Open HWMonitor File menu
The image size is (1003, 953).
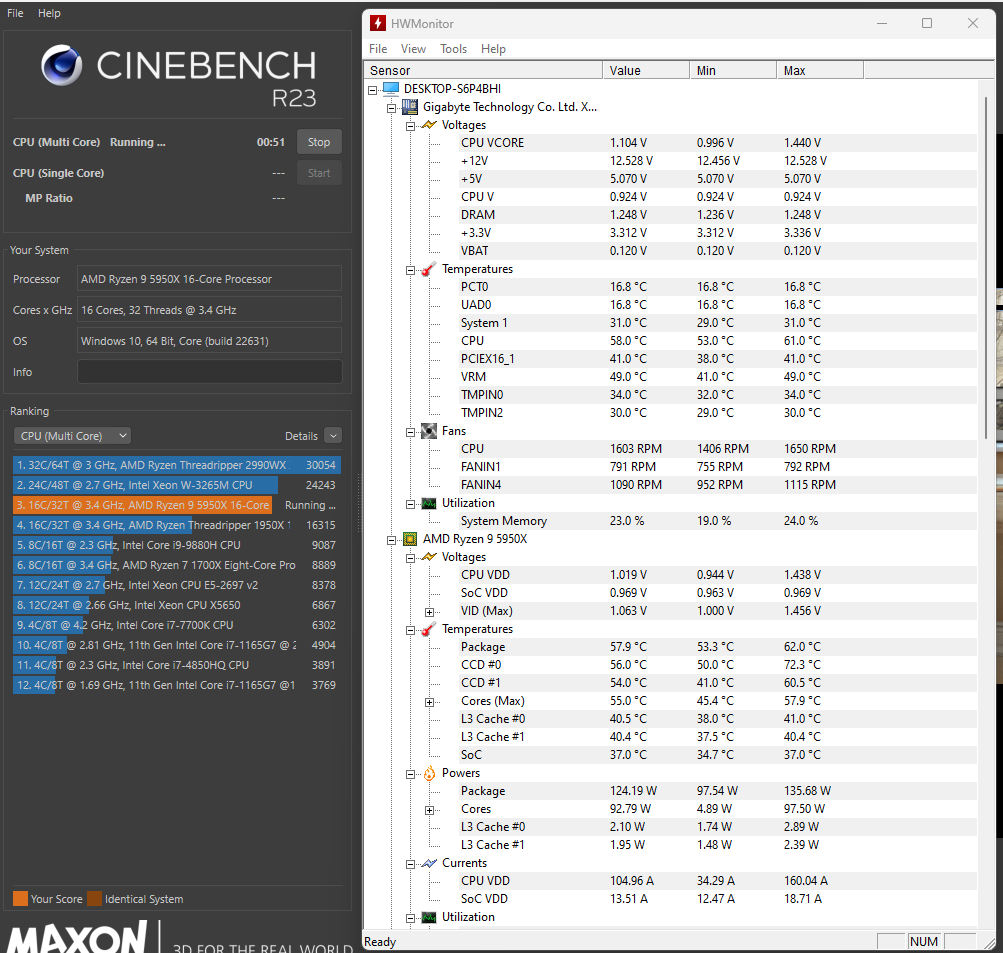click(378, 49)
